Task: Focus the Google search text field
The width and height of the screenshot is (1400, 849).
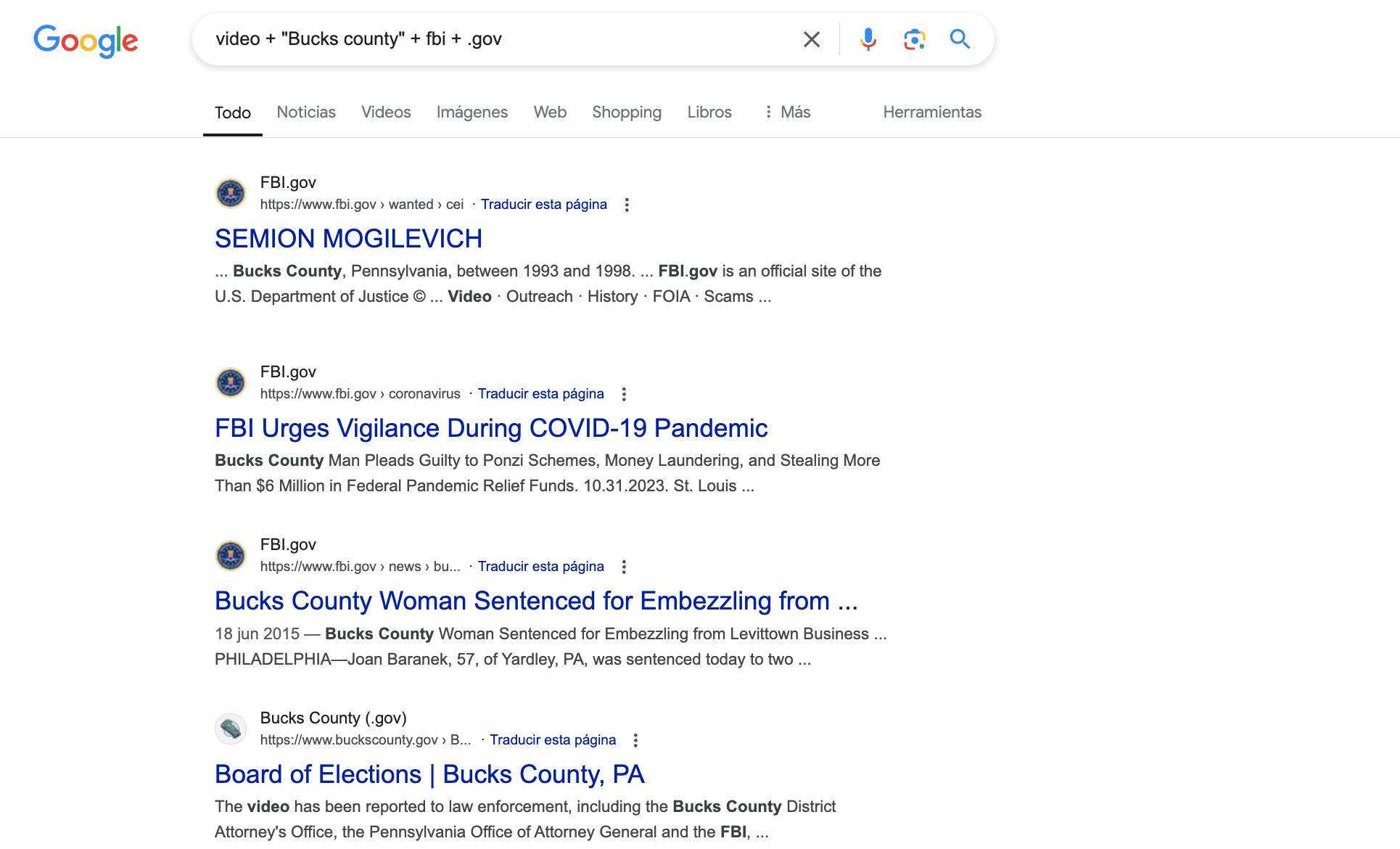Action: pyautogui.click(x=501, y=39)
